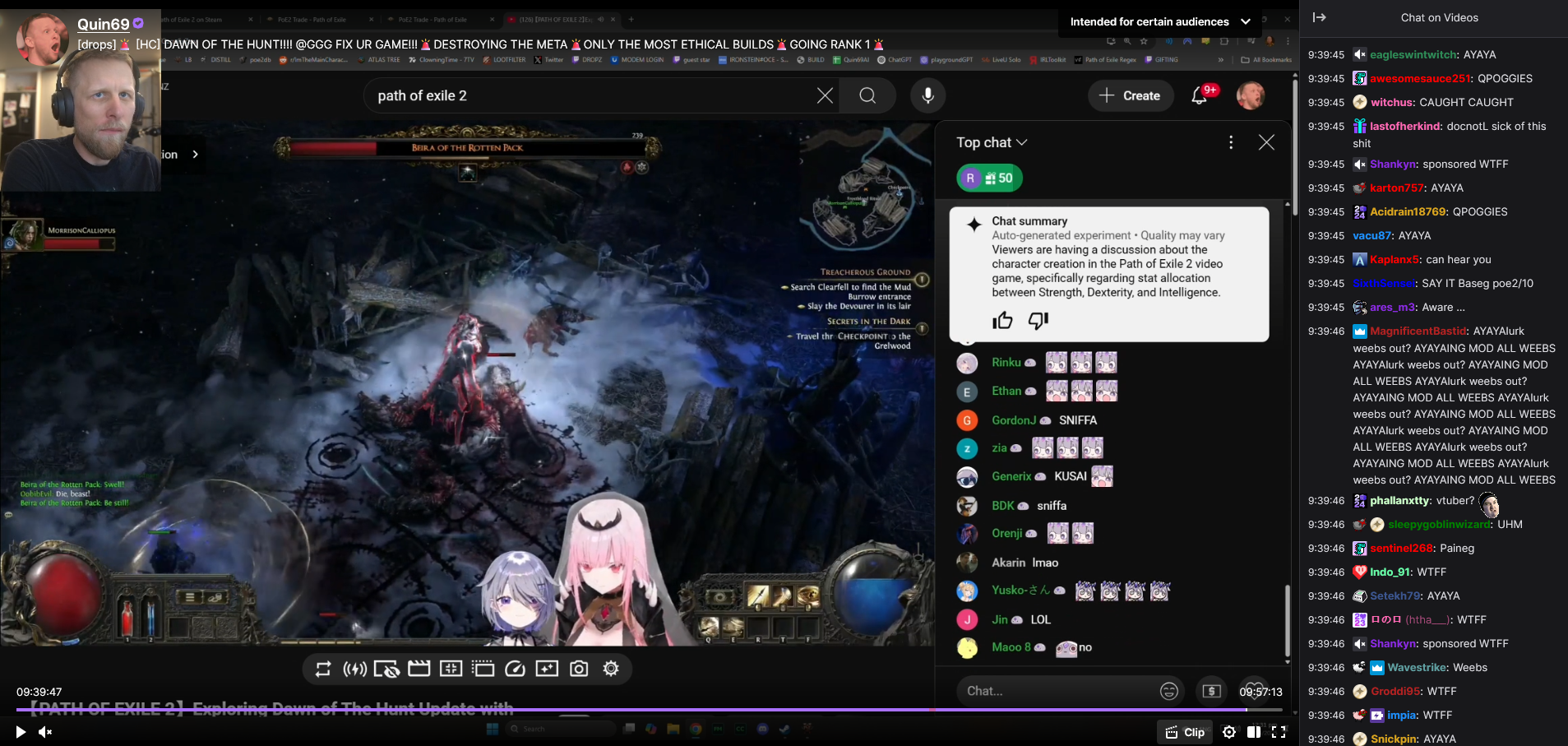Click the 9:39:46 timestamp beside phallanxtty

pos(1326,501)
